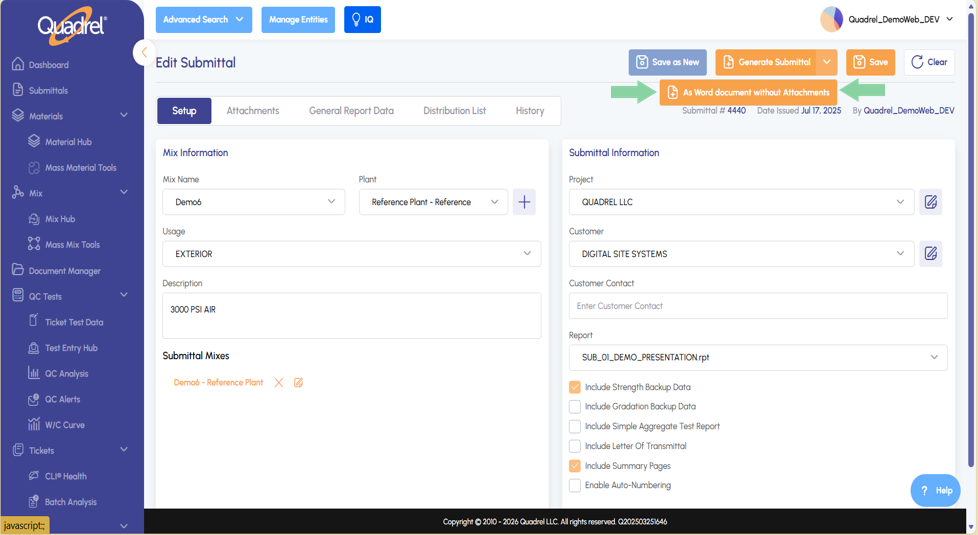Open the Plant dropdown
Viewport: 978px width, 535px height.
click(433, 202)
